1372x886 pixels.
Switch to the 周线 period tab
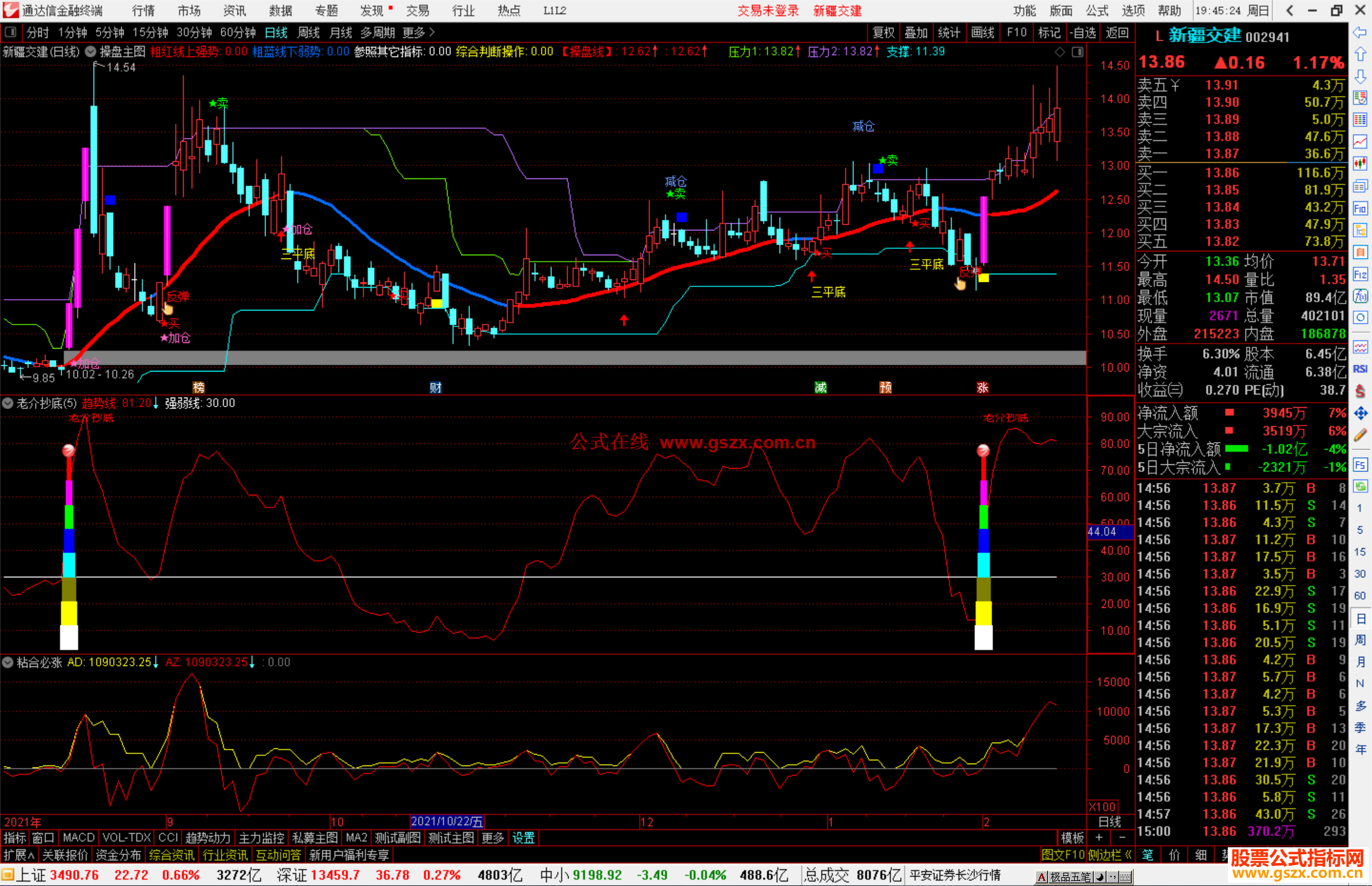pyautogui.click(x=309, y=32)
